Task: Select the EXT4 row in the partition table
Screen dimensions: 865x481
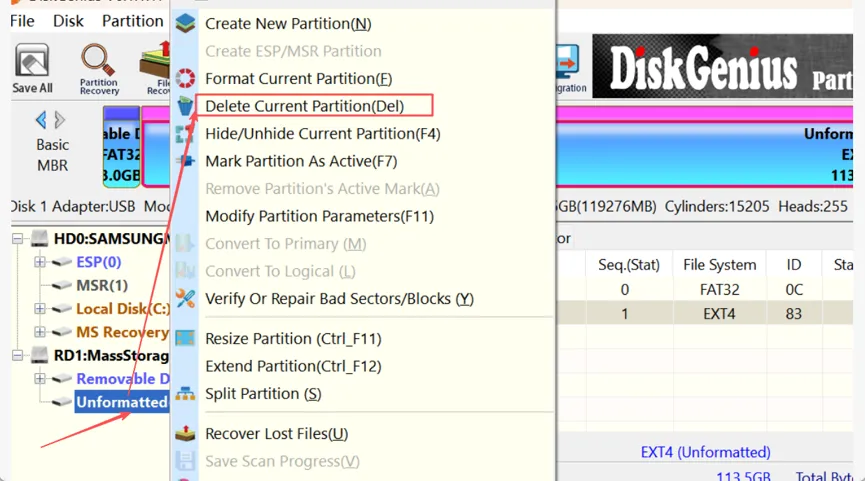Action: point(705,313)
